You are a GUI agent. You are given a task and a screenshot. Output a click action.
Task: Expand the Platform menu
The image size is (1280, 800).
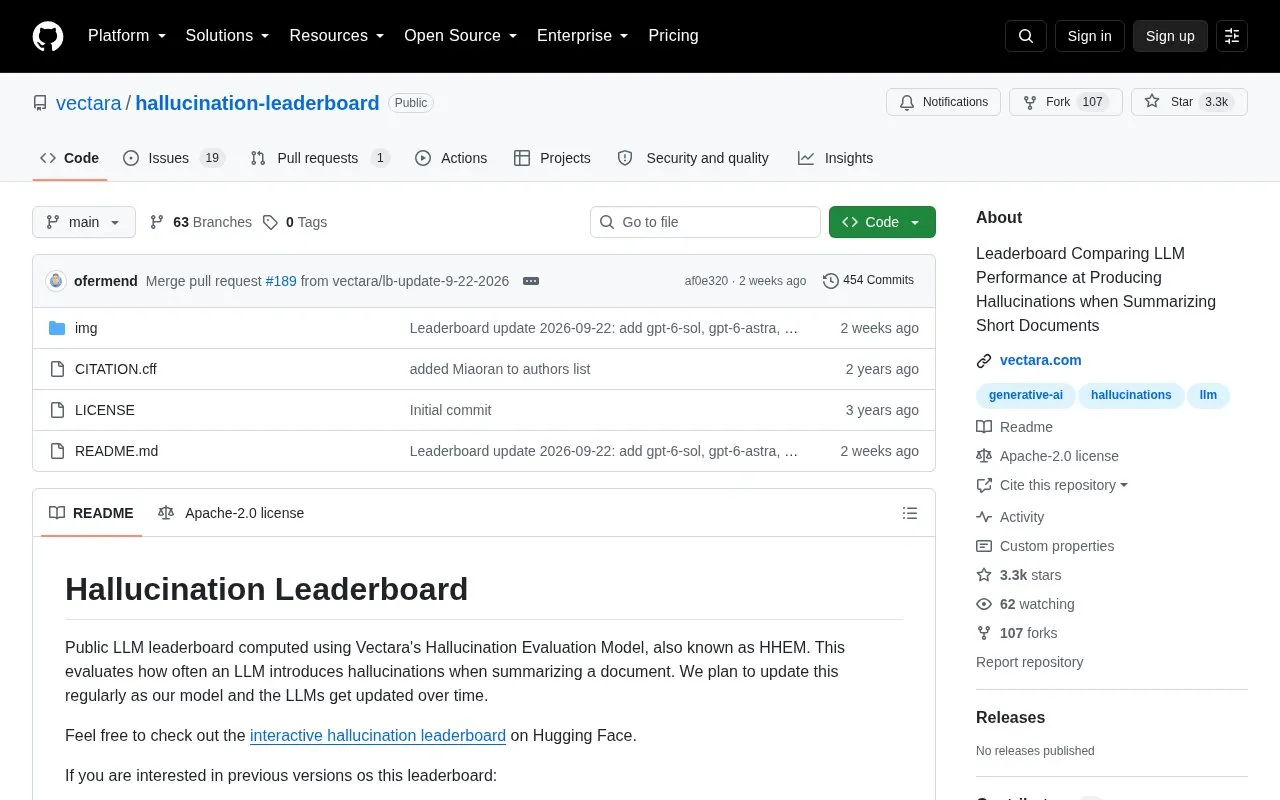[126, 36]
